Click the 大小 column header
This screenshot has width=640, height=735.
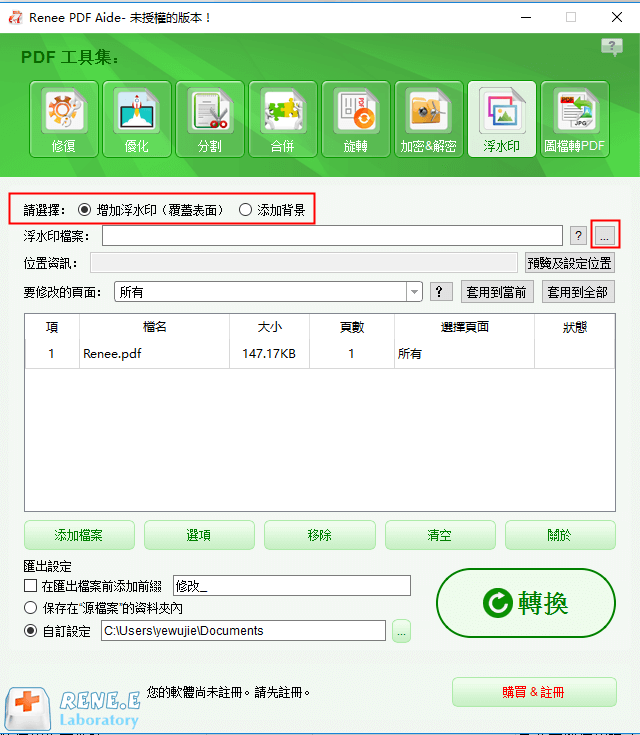(270, 327)
